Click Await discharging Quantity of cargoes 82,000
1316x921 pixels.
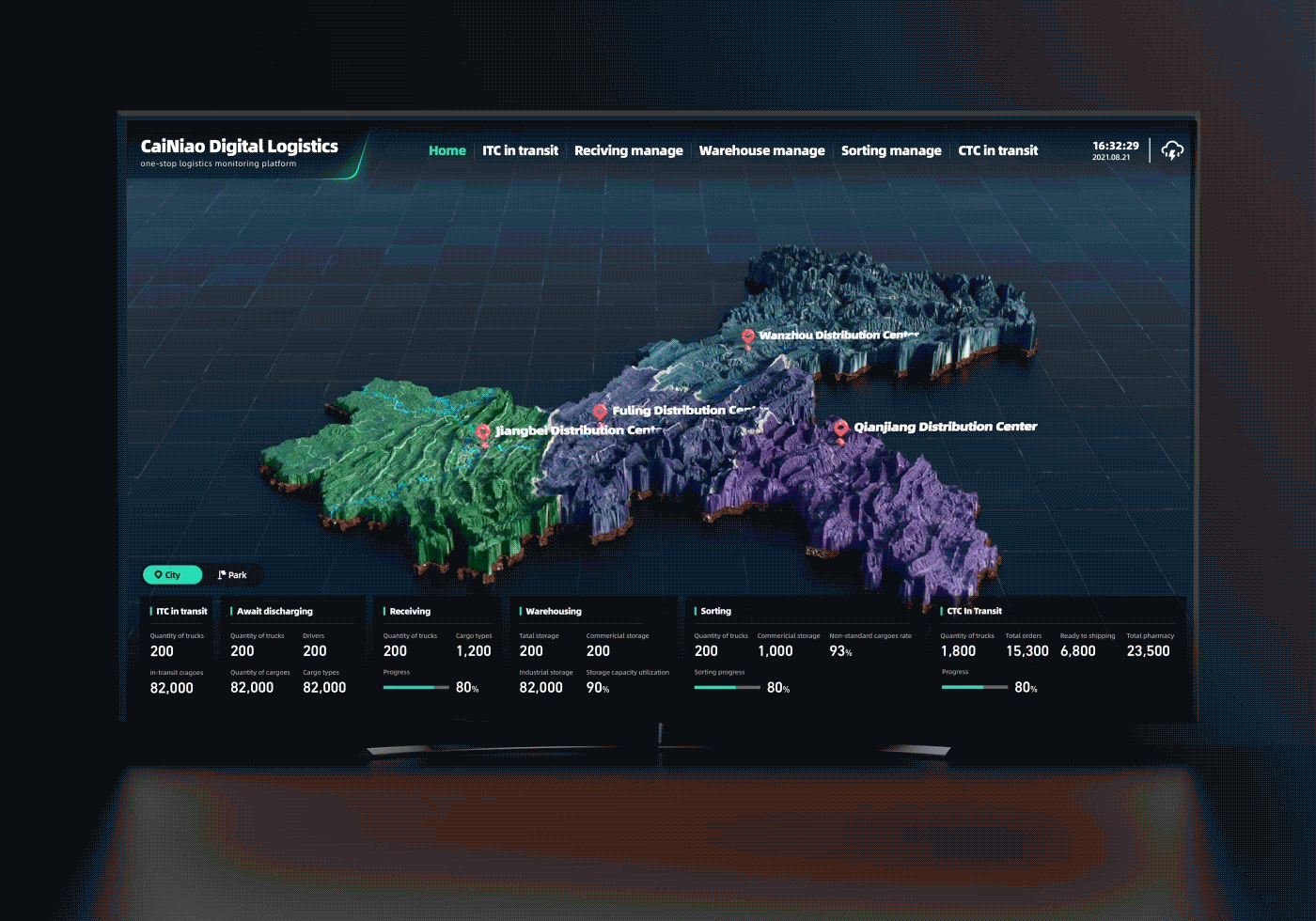click(252, 688)
